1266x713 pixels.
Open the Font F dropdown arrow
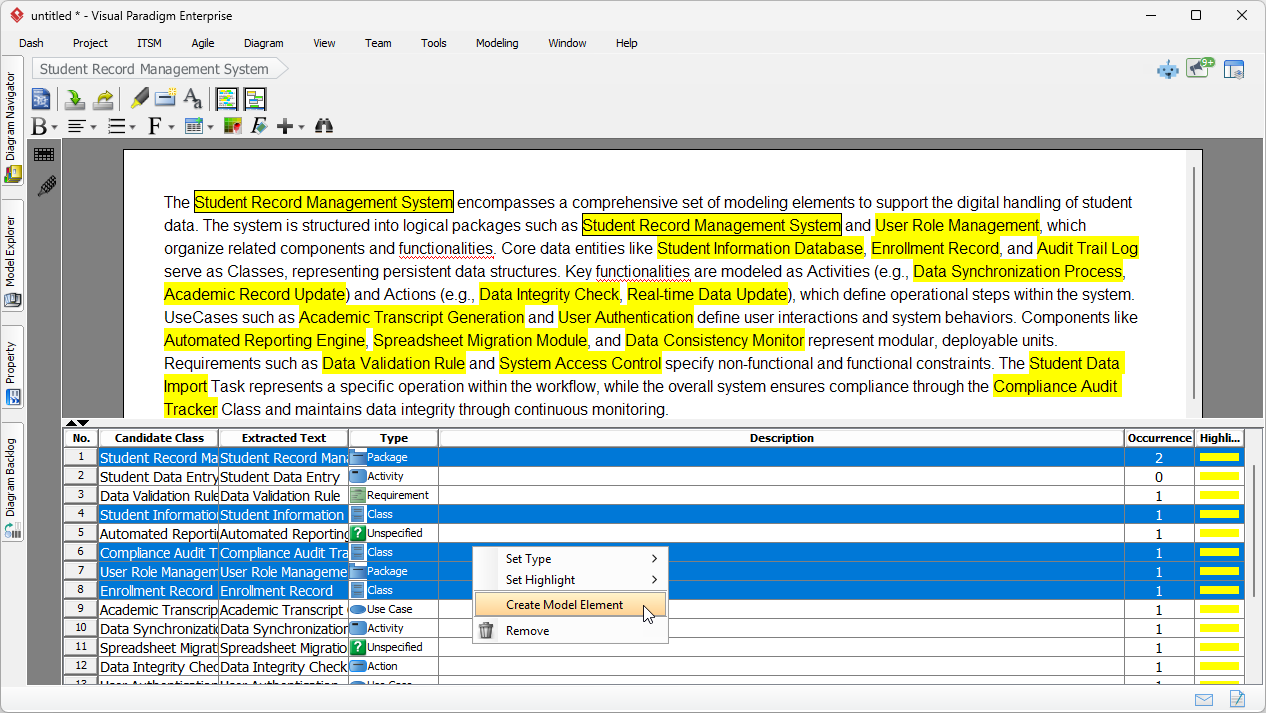pyautogui.click(x=171, y=127)
